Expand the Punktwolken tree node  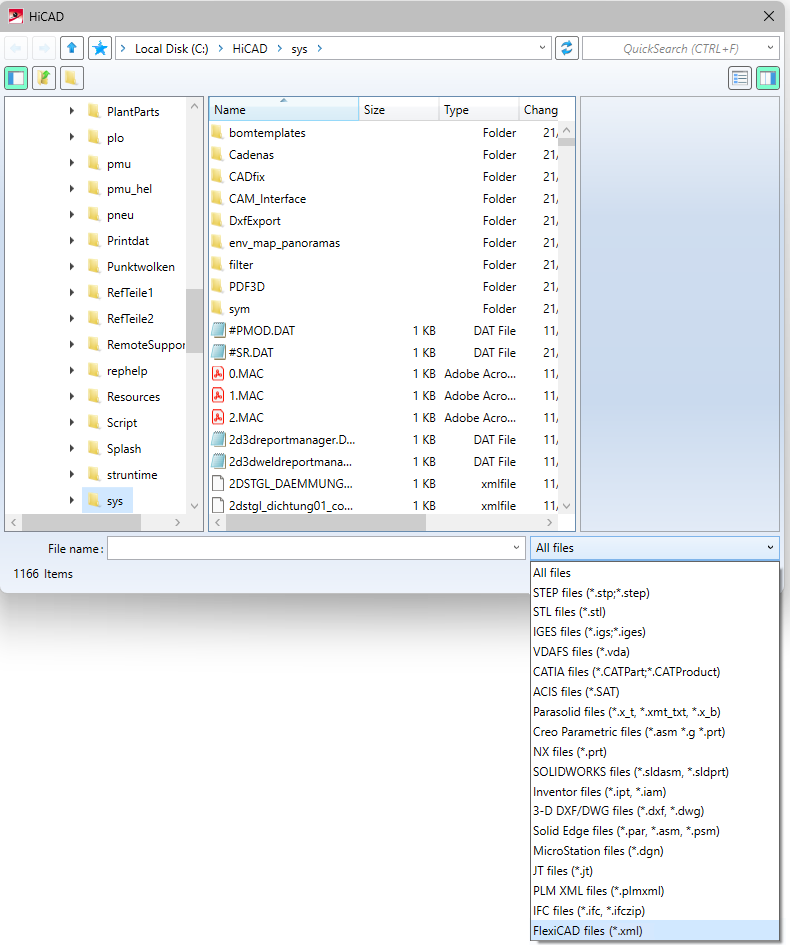point(72,266)
